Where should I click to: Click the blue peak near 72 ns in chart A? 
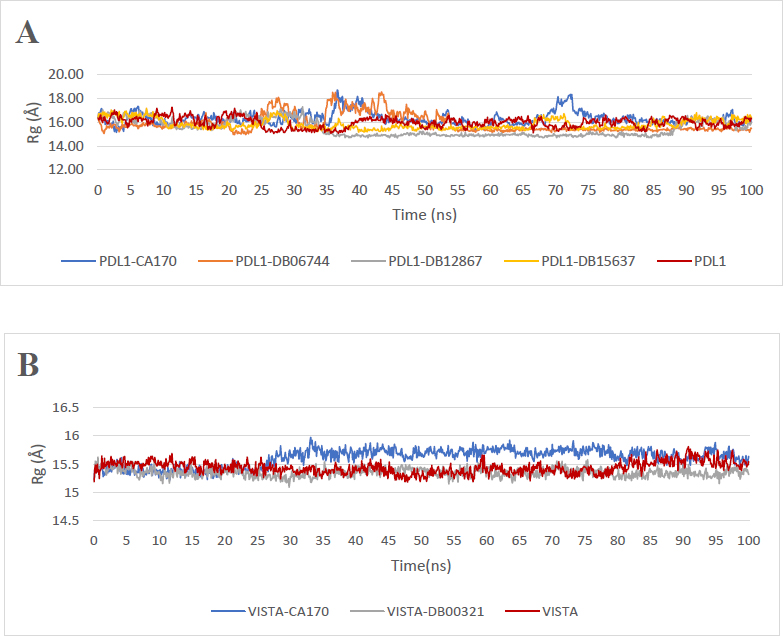[569, 97]
